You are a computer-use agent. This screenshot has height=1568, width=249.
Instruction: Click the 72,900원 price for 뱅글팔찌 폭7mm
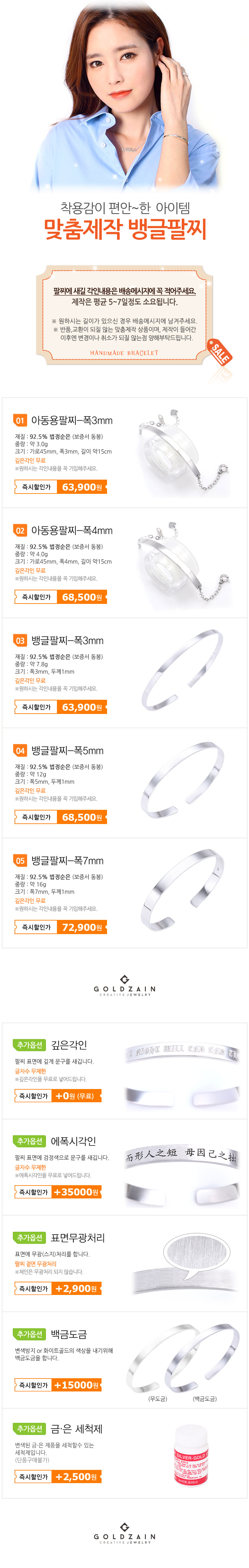pyautogui.click(x=82, y=928)
